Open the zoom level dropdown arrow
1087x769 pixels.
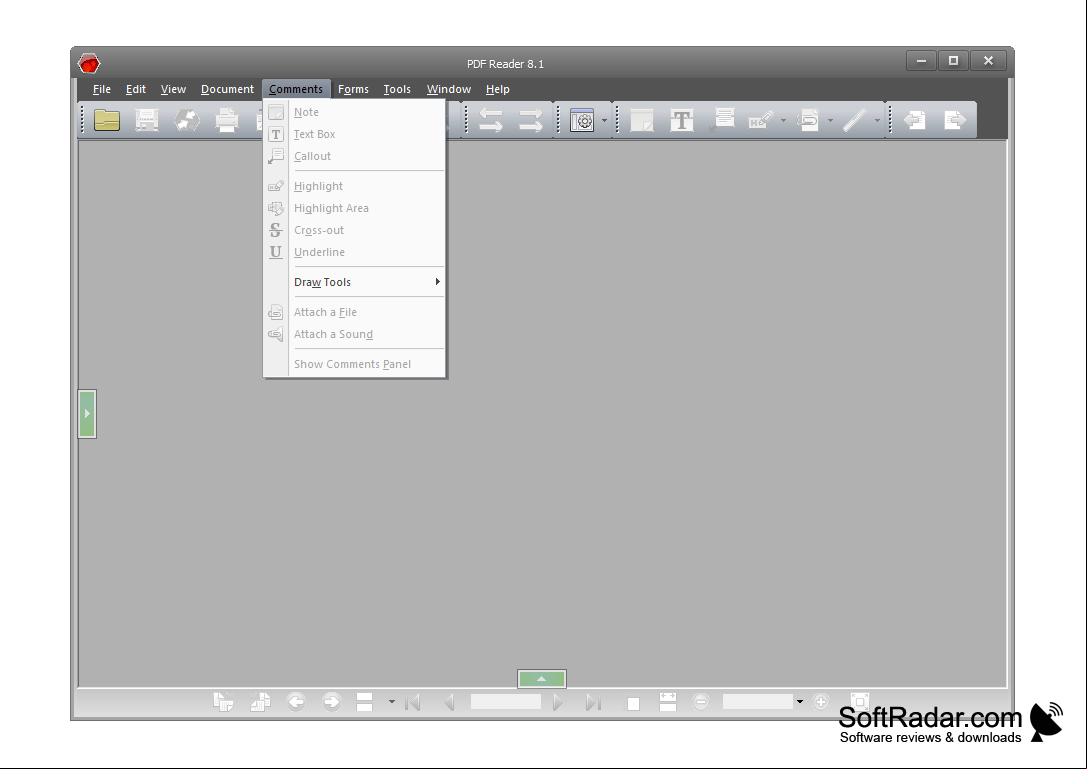(799, 702)
